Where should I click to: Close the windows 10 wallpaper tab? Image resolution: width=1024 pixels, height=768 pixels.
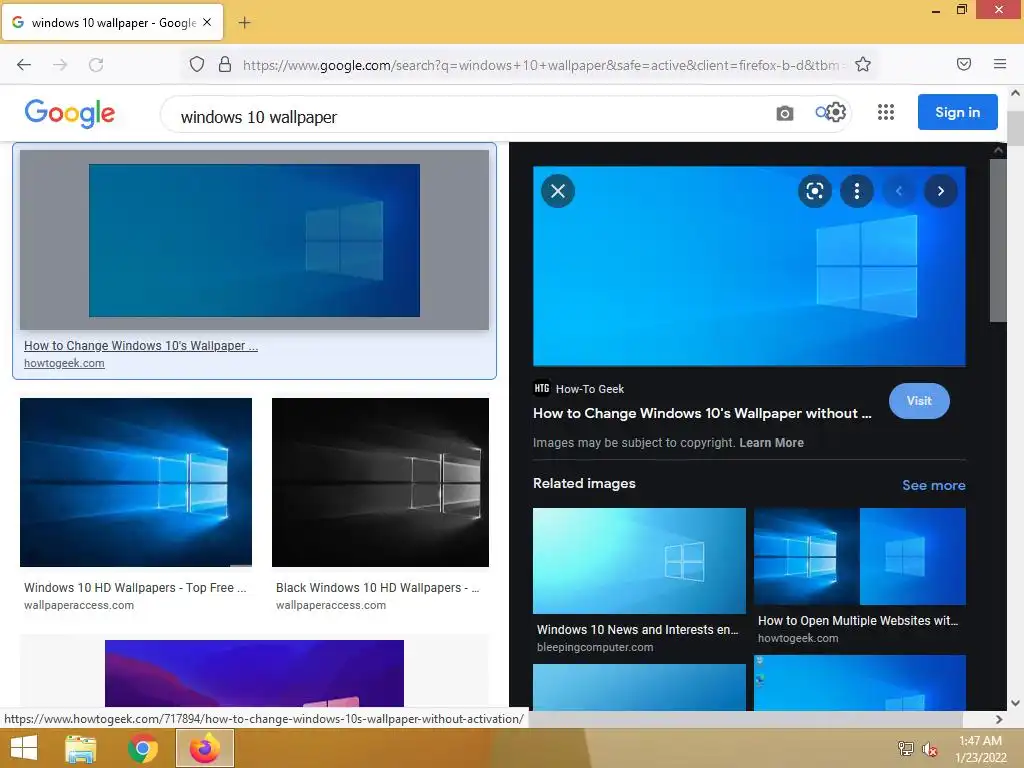point(207,22)
